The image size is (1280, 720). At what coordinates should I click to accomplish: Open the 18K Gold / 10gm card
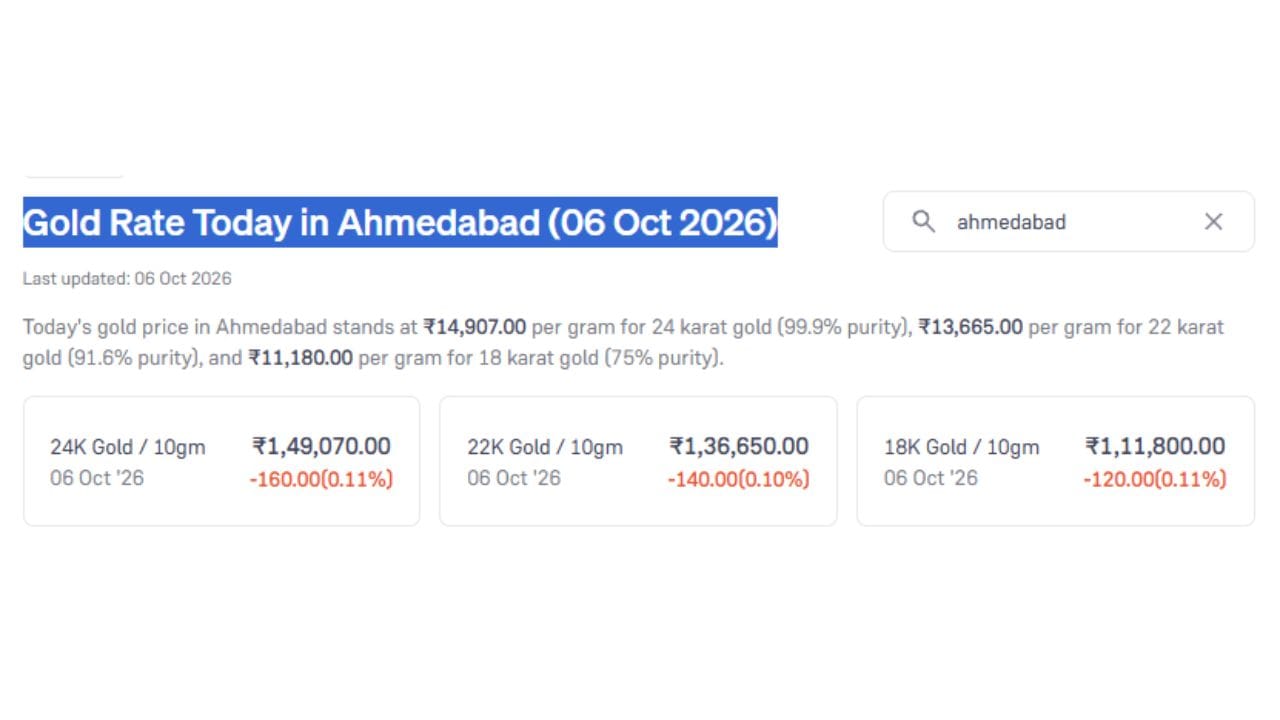pyautogui.click(x=1055, y=461)
